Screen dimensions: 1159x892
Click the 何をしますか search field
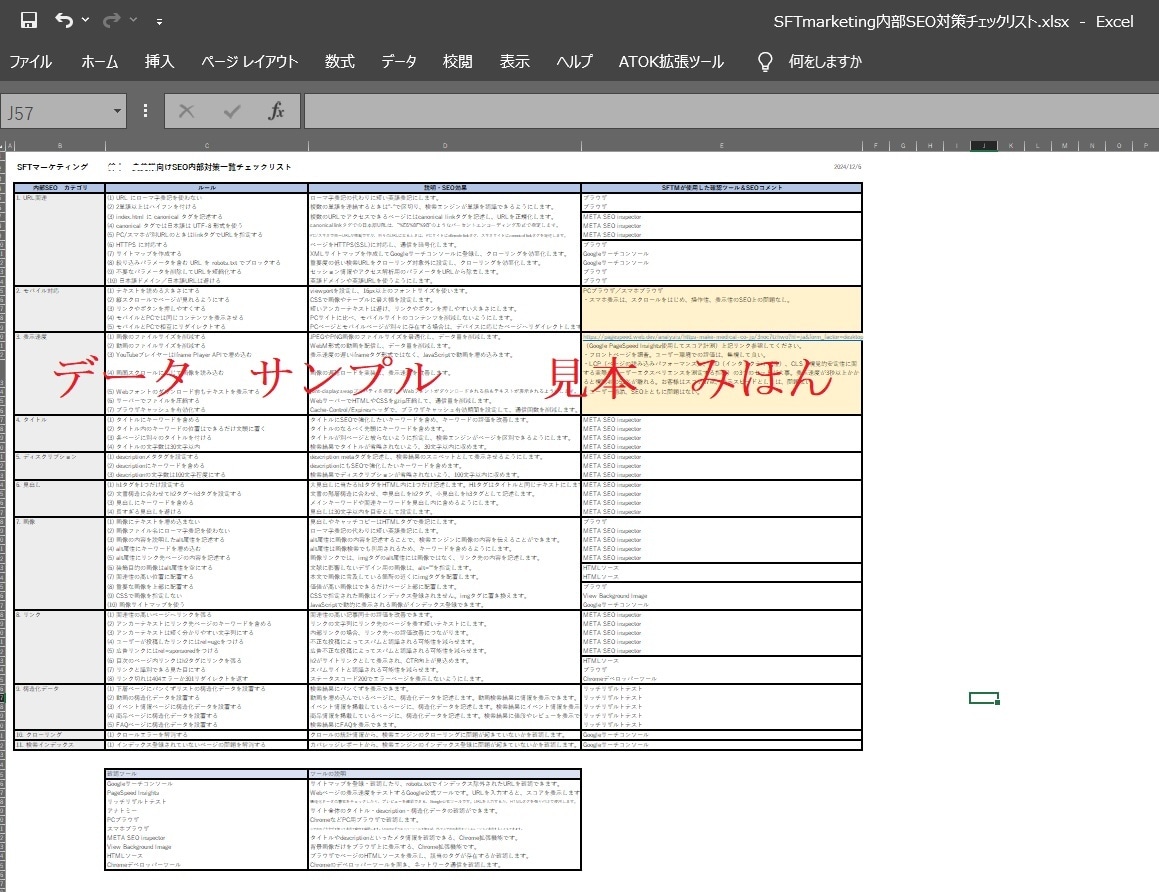tap(825, 61)
